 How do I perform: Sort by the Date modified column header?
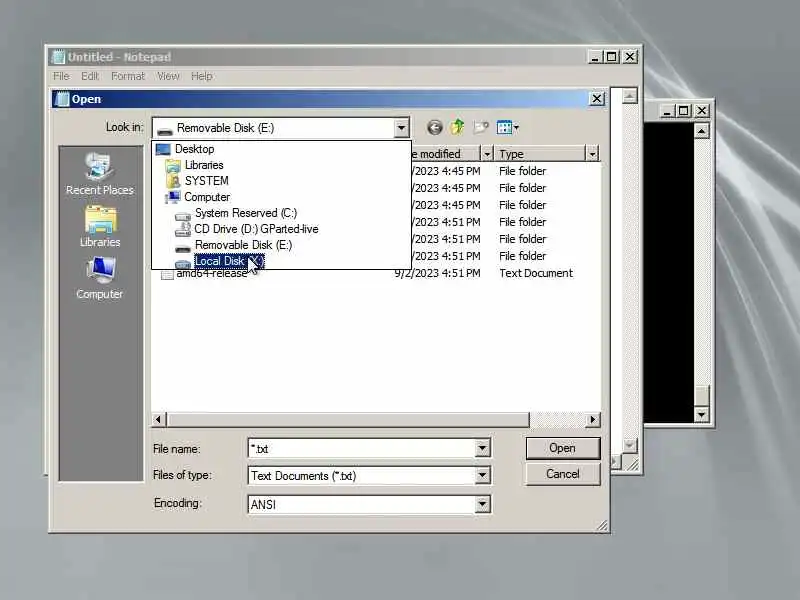pos(444,154)
